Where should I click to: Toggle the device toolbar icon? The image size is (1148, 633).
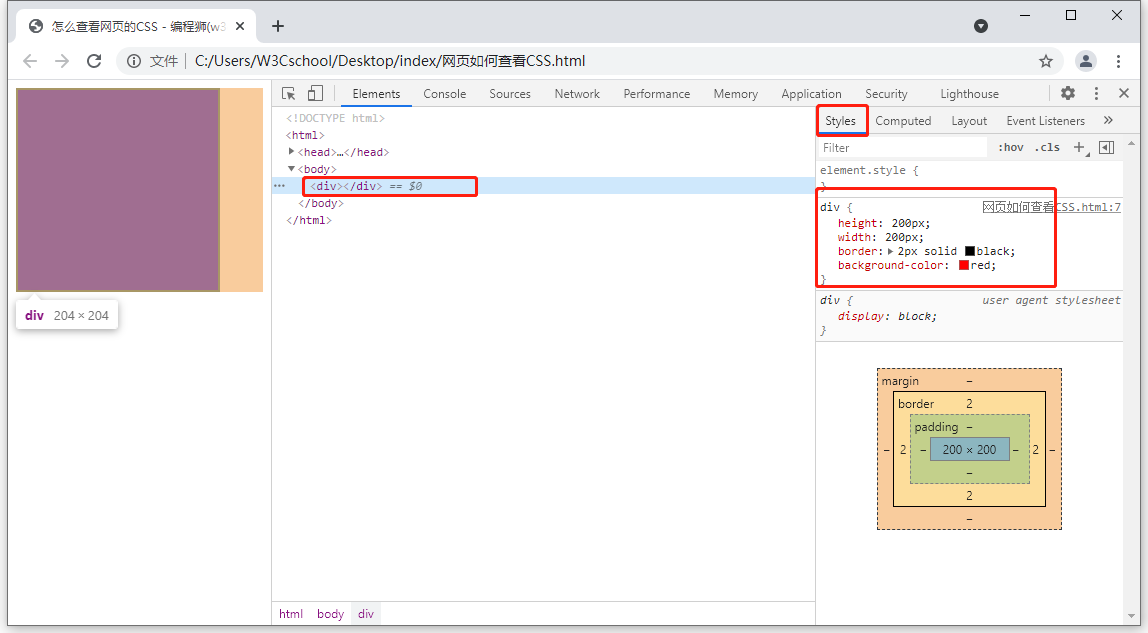315,94
